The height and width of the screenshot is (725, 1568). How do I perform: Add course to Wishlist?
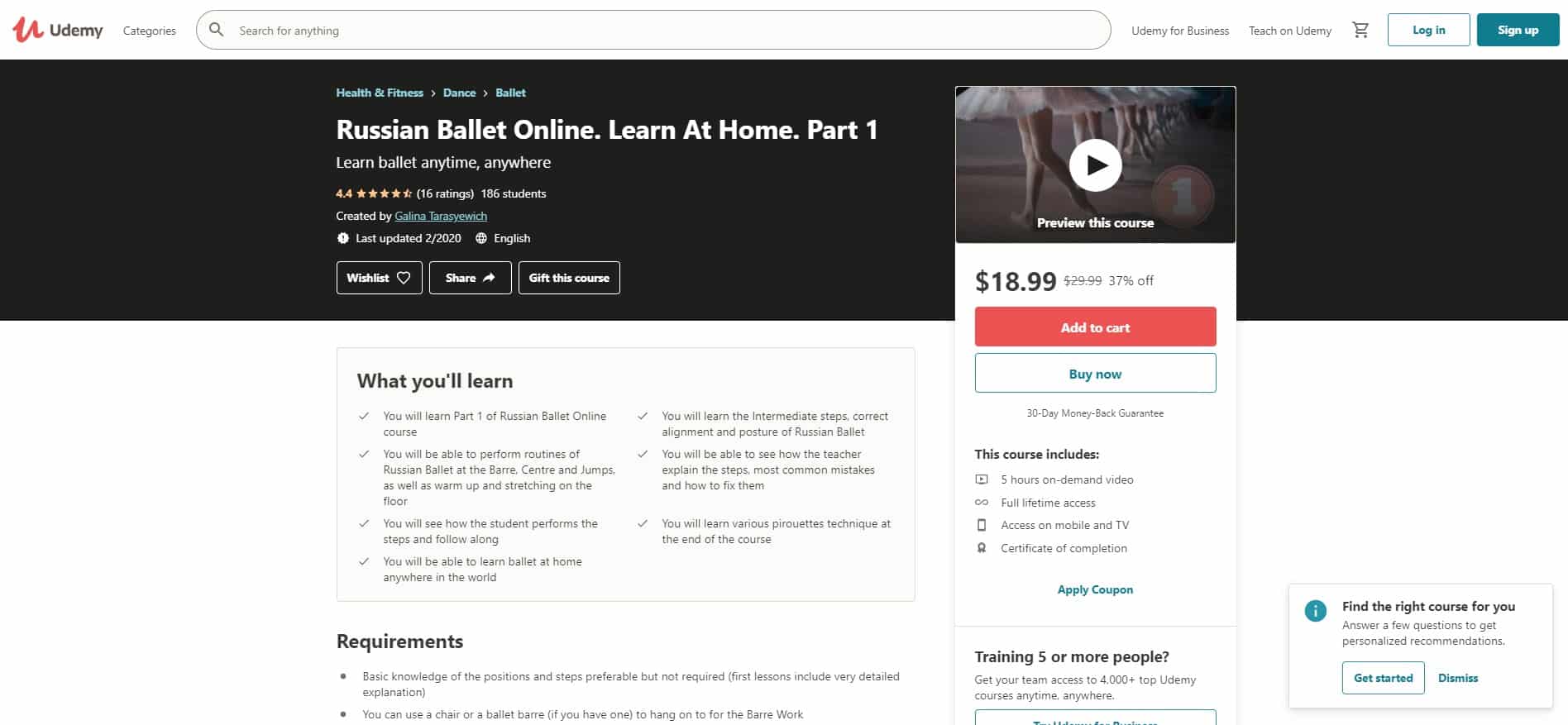(x=379, y=278)
